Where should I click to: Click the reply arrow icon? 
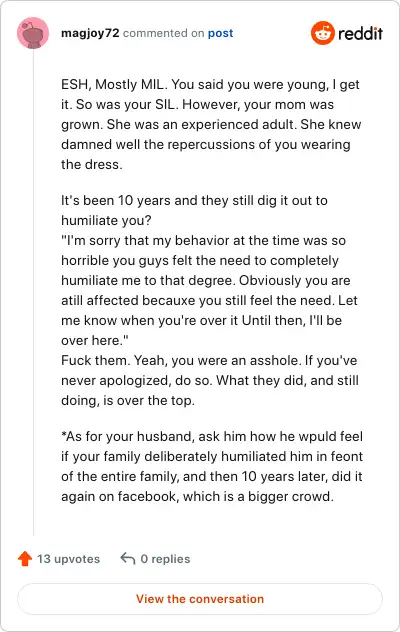pyautogui.click(x=128, y=558)
